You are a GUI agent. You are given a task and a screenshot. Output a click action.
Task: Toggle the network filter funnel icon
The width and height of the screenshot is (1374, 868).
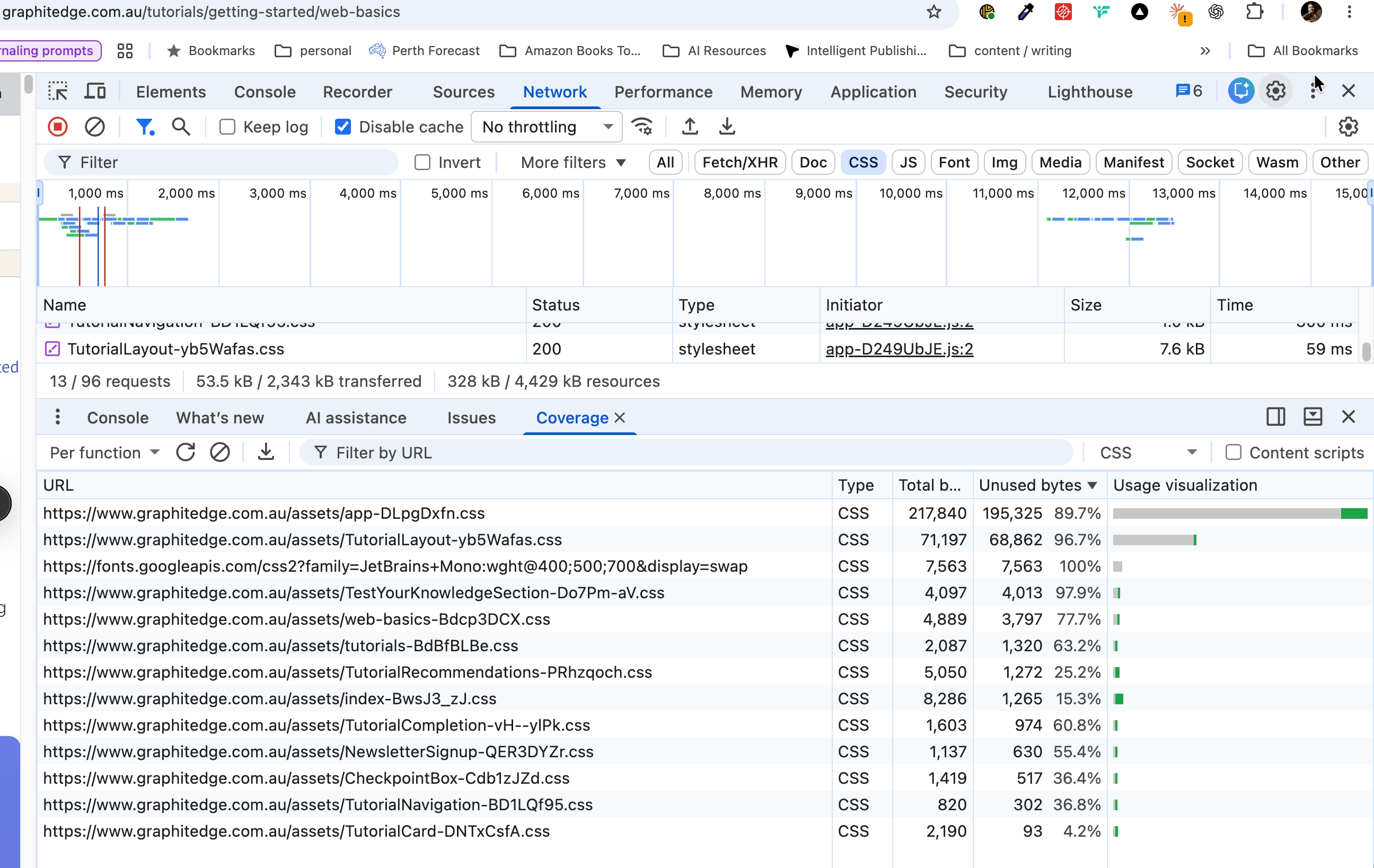(x=145, y=127)
